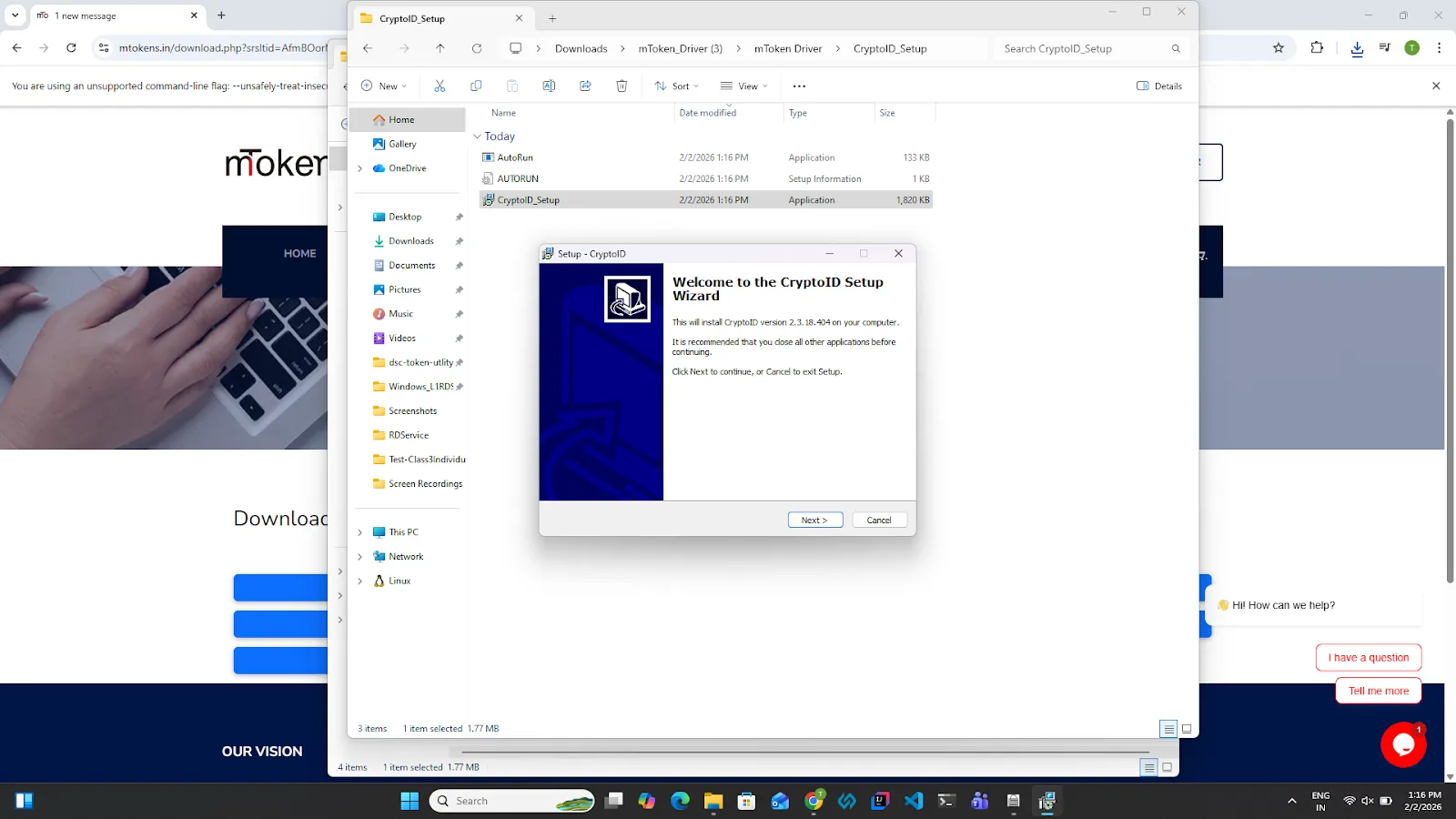Click the Name column header
This screenshot has height=819, width=1456.
pyautogui.click(x=503, y=113)
